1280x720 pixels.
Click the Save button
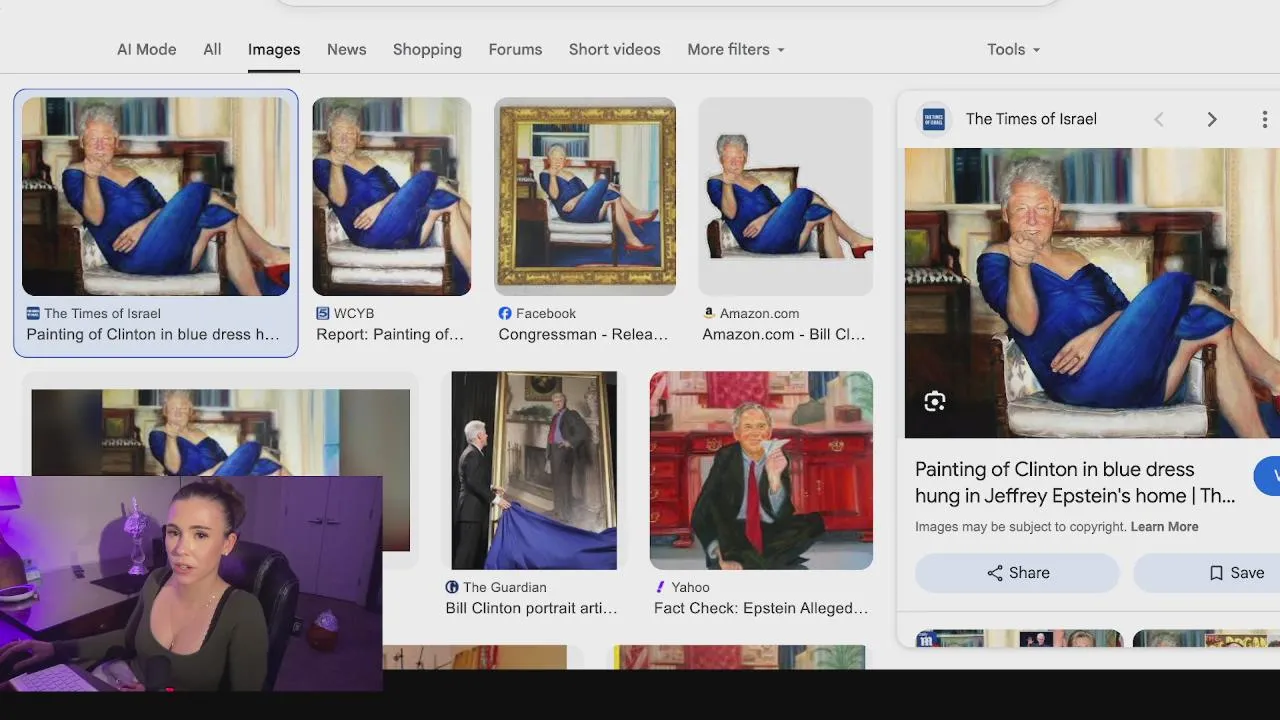click(x=1207, y=573)
